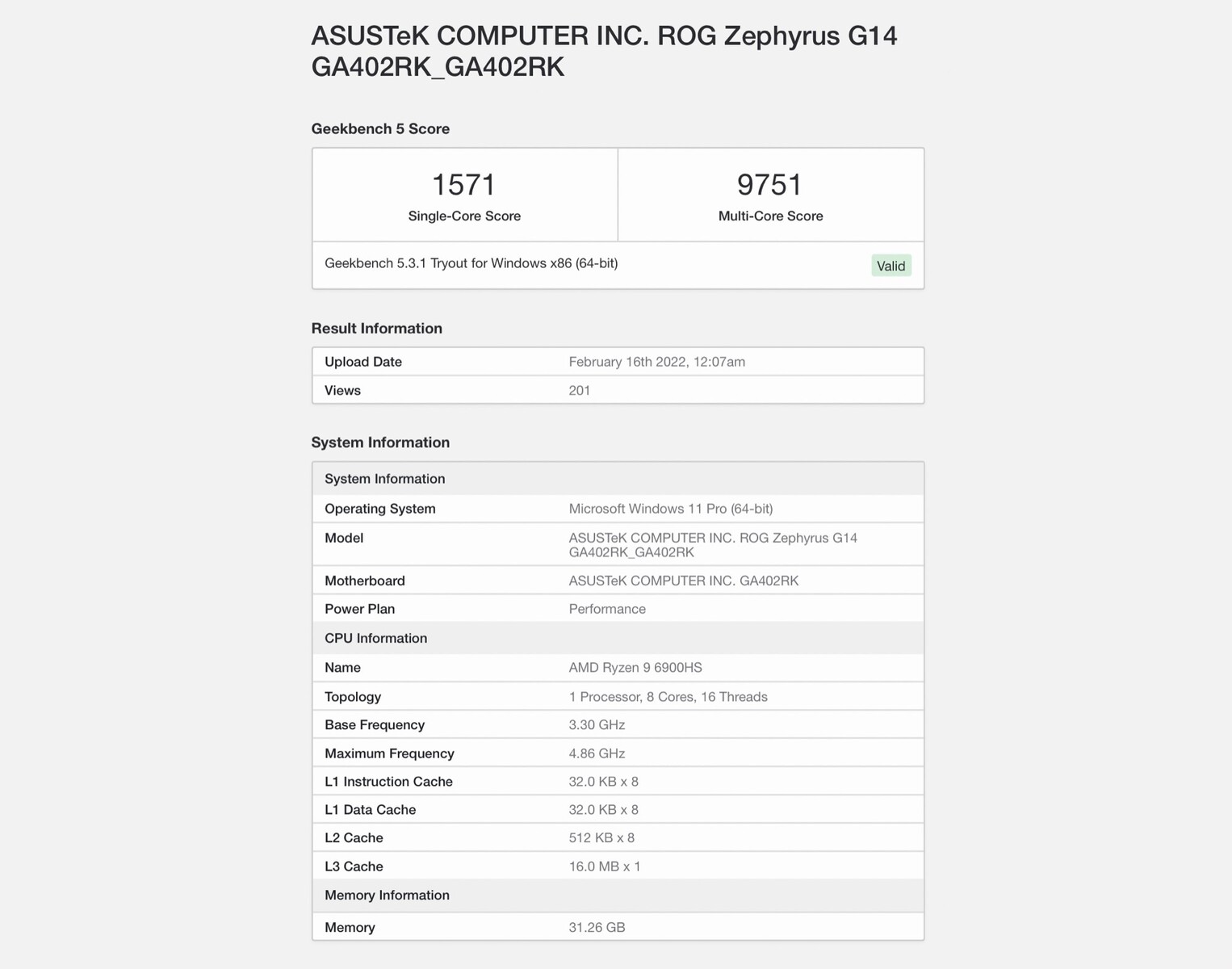Click the CPU Information section header

pos(375,638)
